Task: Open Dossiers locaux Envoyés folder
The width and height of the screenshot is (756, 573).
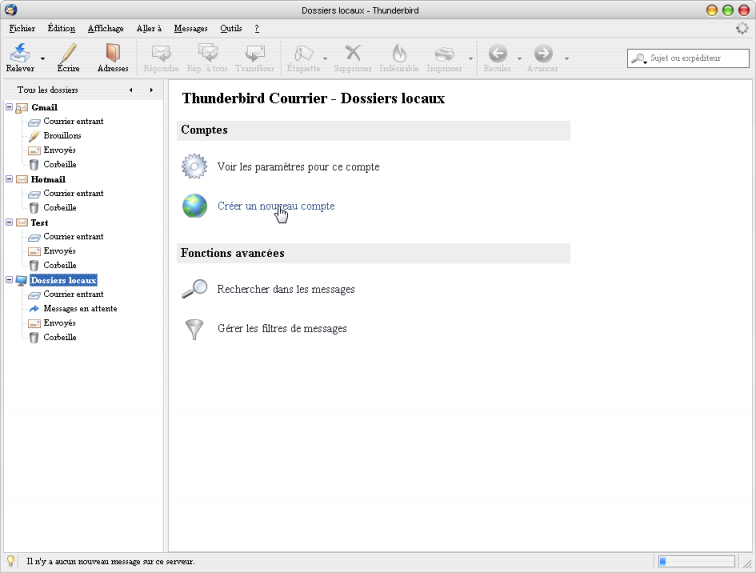Action: [59, 323]
